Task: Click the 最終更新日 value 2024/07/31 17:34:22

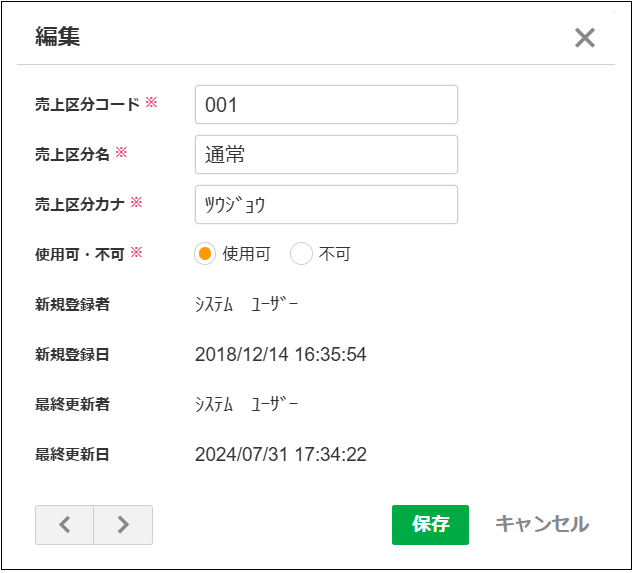Action: coord(281,455)
